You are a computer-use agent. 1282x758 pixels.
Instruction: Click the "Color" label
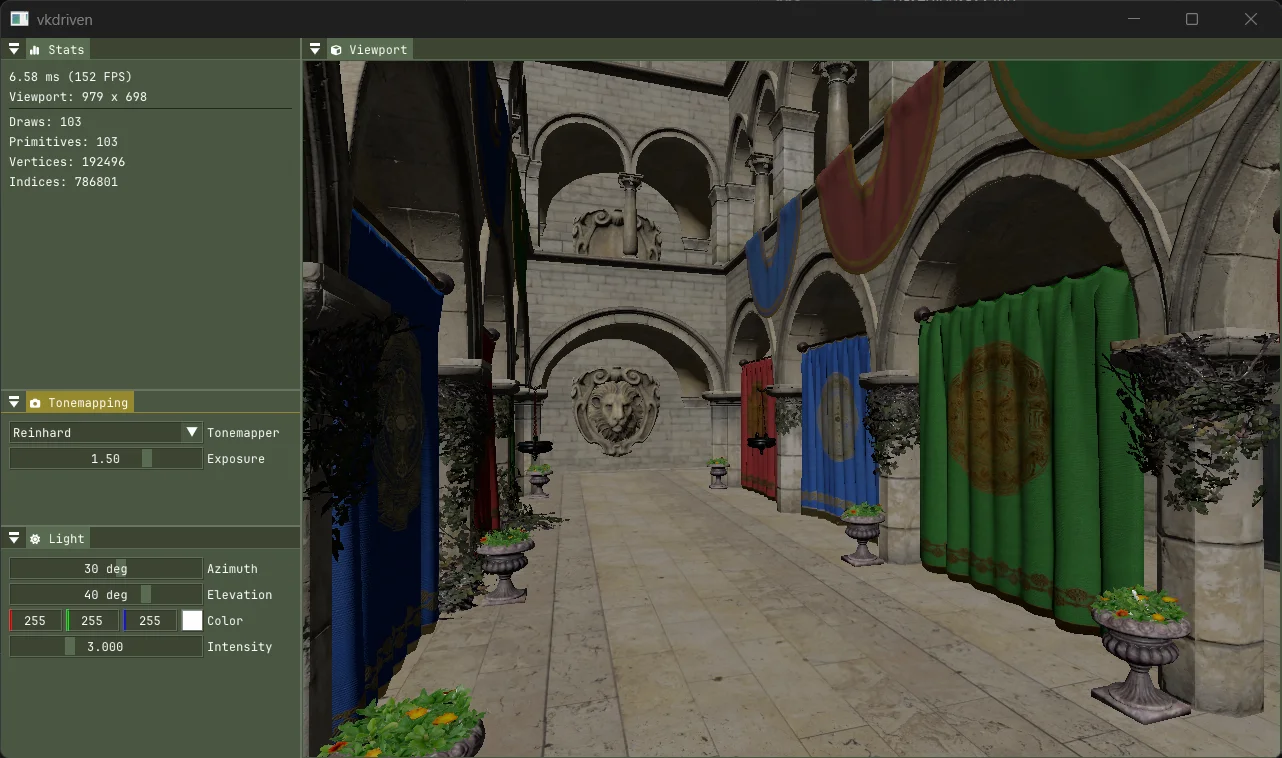[x=225, y=620]
